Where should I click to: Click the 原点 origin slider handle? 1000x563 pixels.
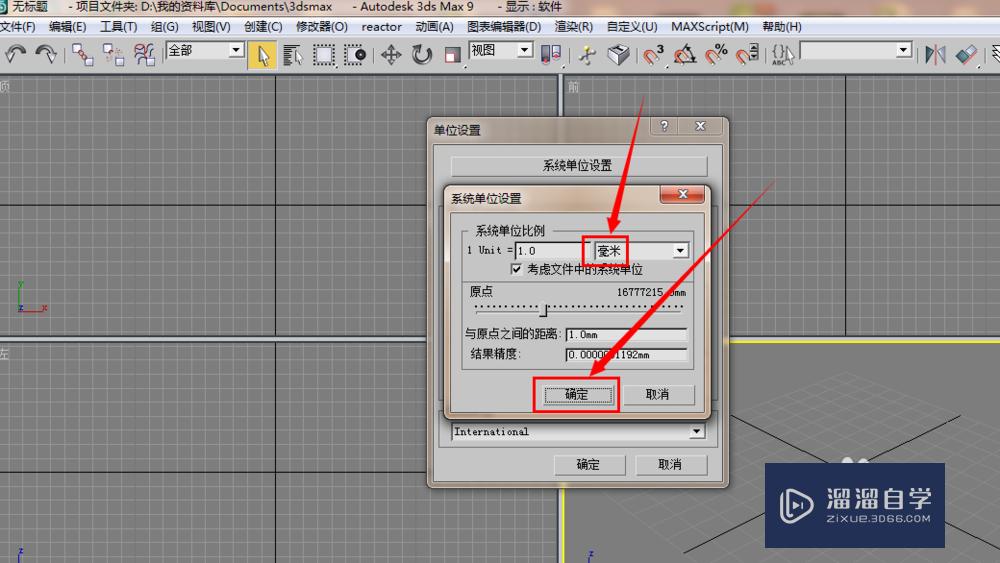[543, 309]
